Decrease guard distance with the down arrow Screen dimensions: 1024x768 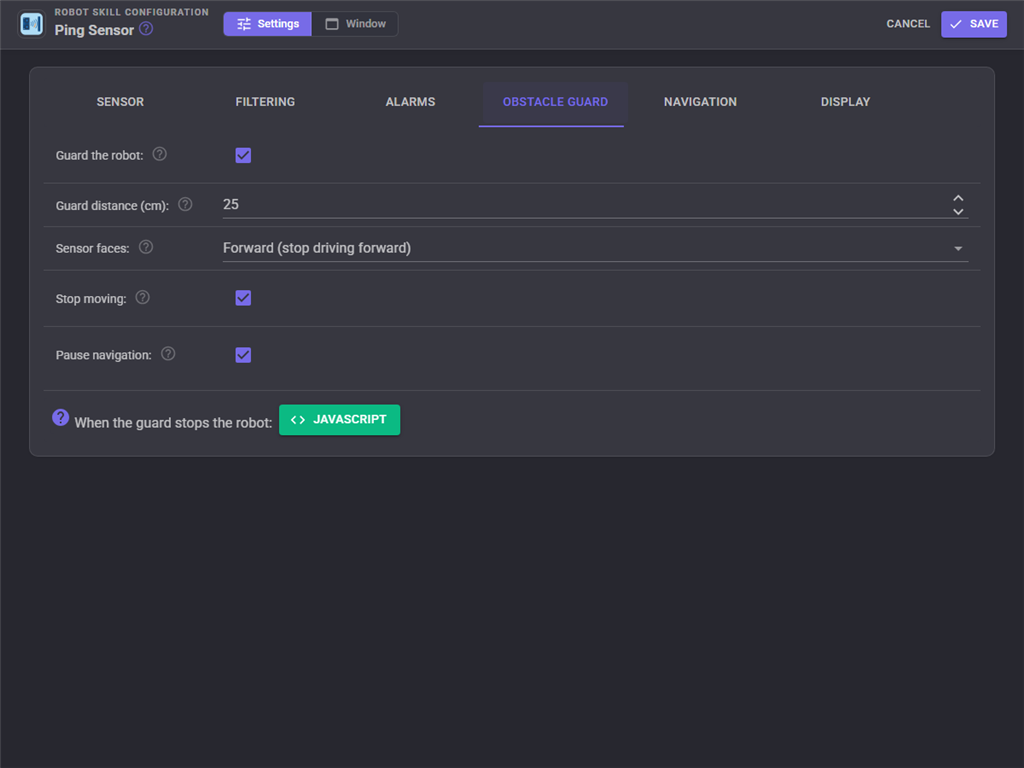(958, 212)
